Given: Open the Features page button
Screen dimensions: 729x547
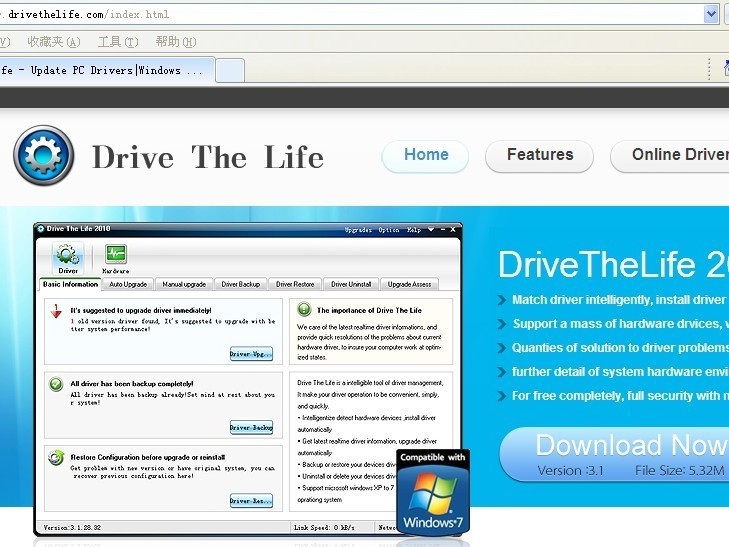Looking at the screenshot, I should [539, 155].
